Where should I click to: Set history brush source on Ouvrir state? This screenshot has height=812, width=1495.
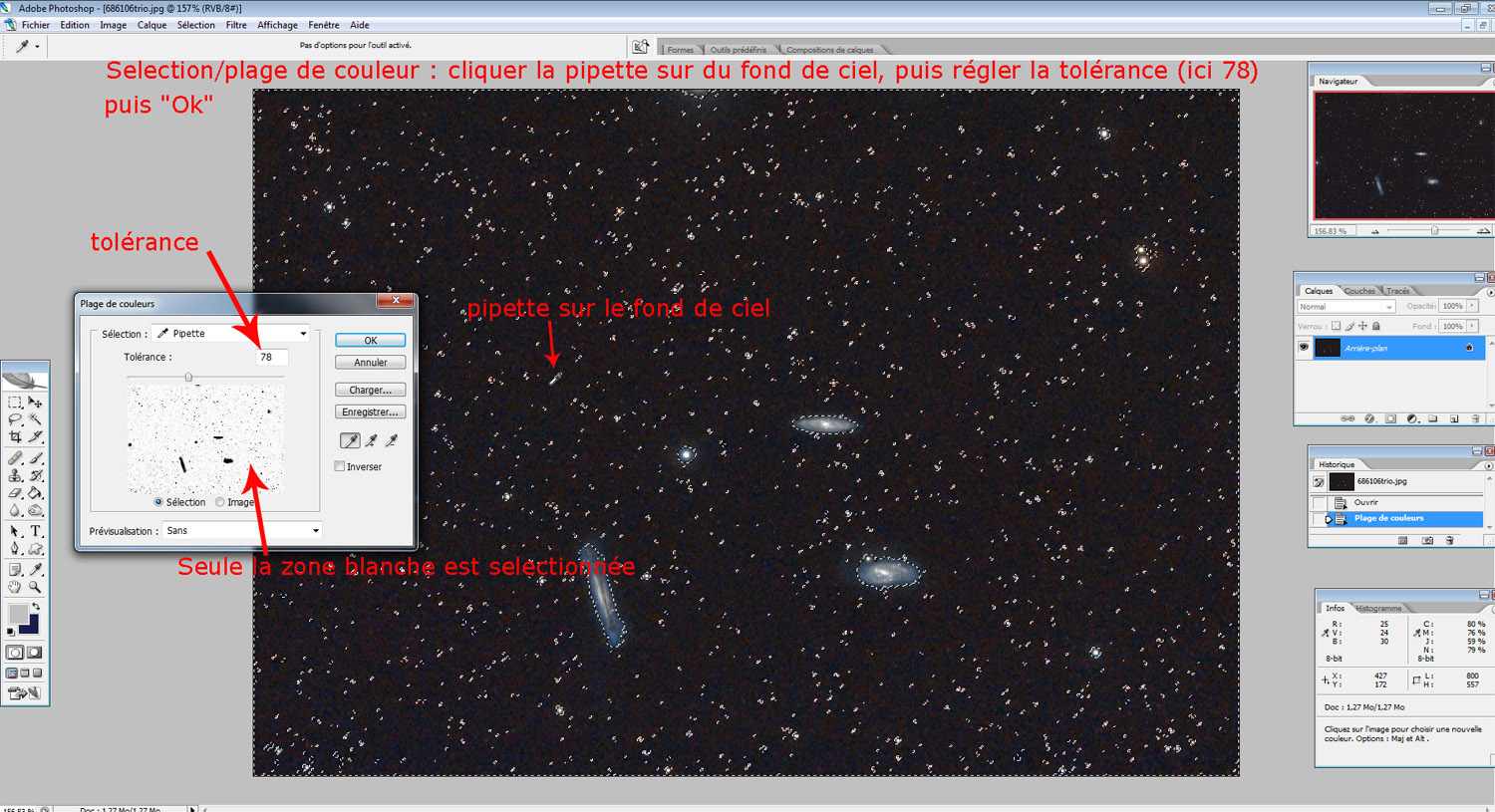(1320, 502)
